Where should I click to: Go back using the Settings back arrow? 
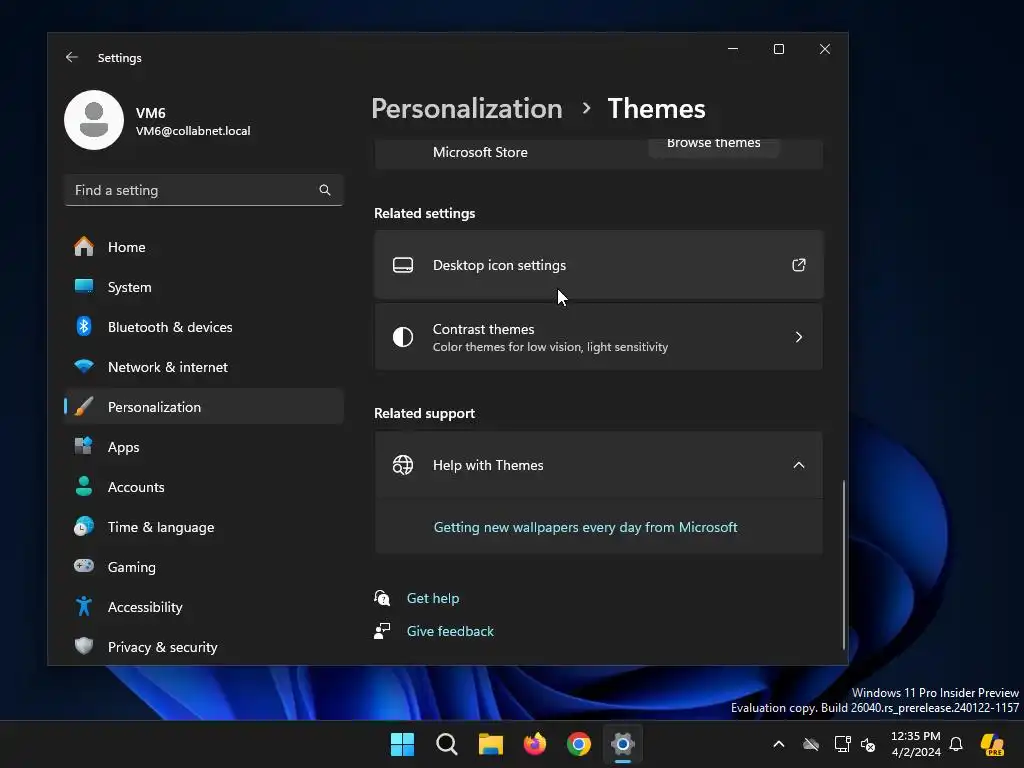click(x=72, y=57)
